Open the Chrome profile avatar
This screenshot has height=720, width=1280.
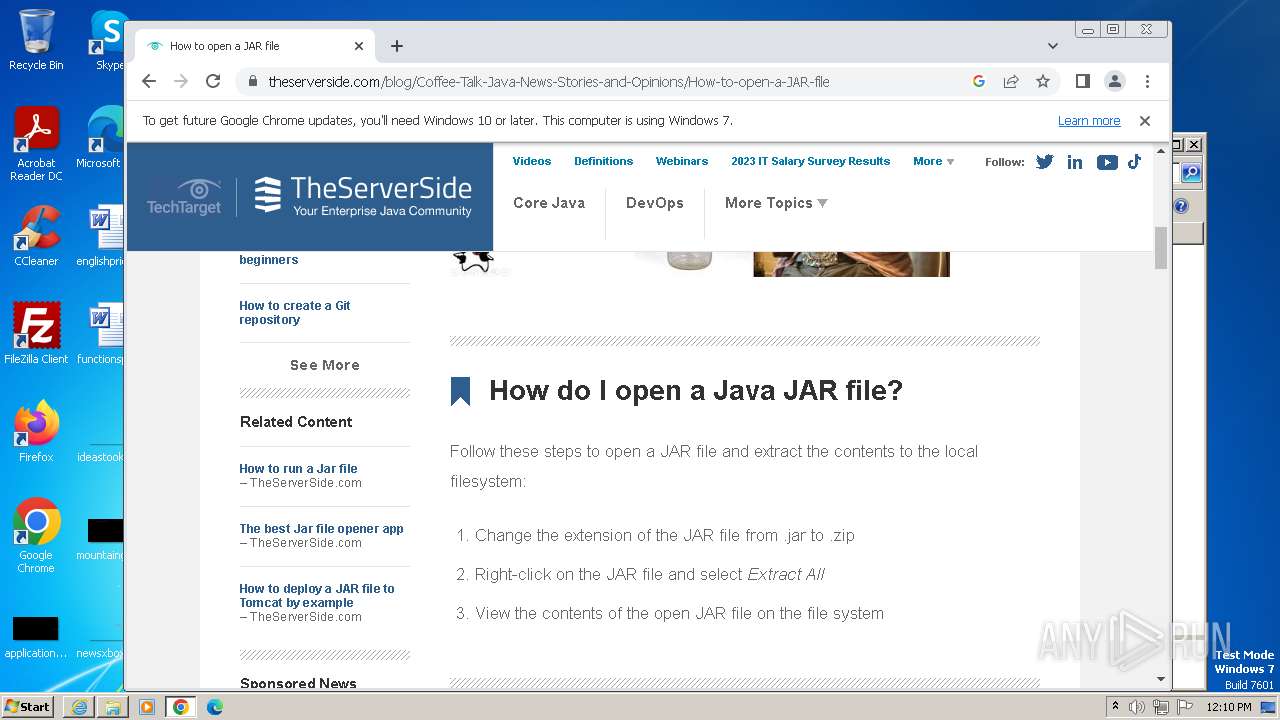pos(1114,81)
